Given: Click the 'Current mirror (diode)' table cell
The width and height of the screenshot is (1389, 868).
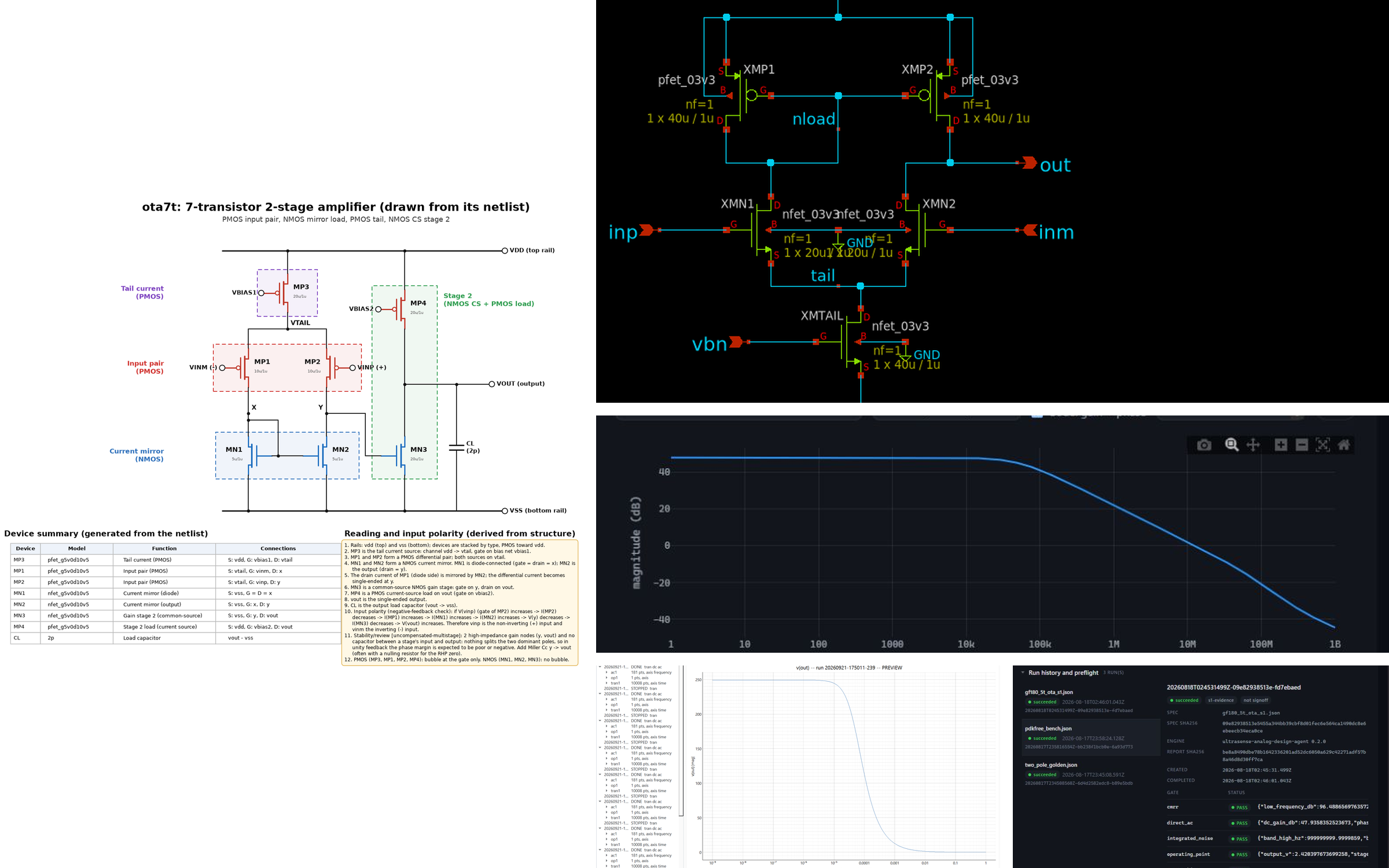Looking at the screenshot, I should tap(164, 593).
